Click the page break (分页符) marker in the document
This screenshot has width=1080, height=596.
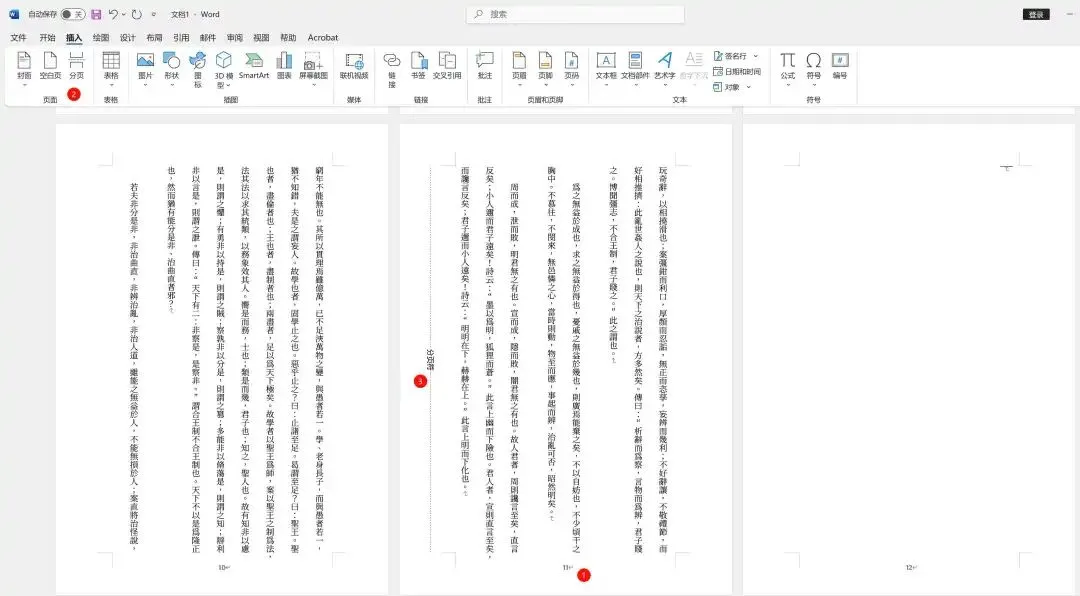pyautogui.click(x=430, y=360)
